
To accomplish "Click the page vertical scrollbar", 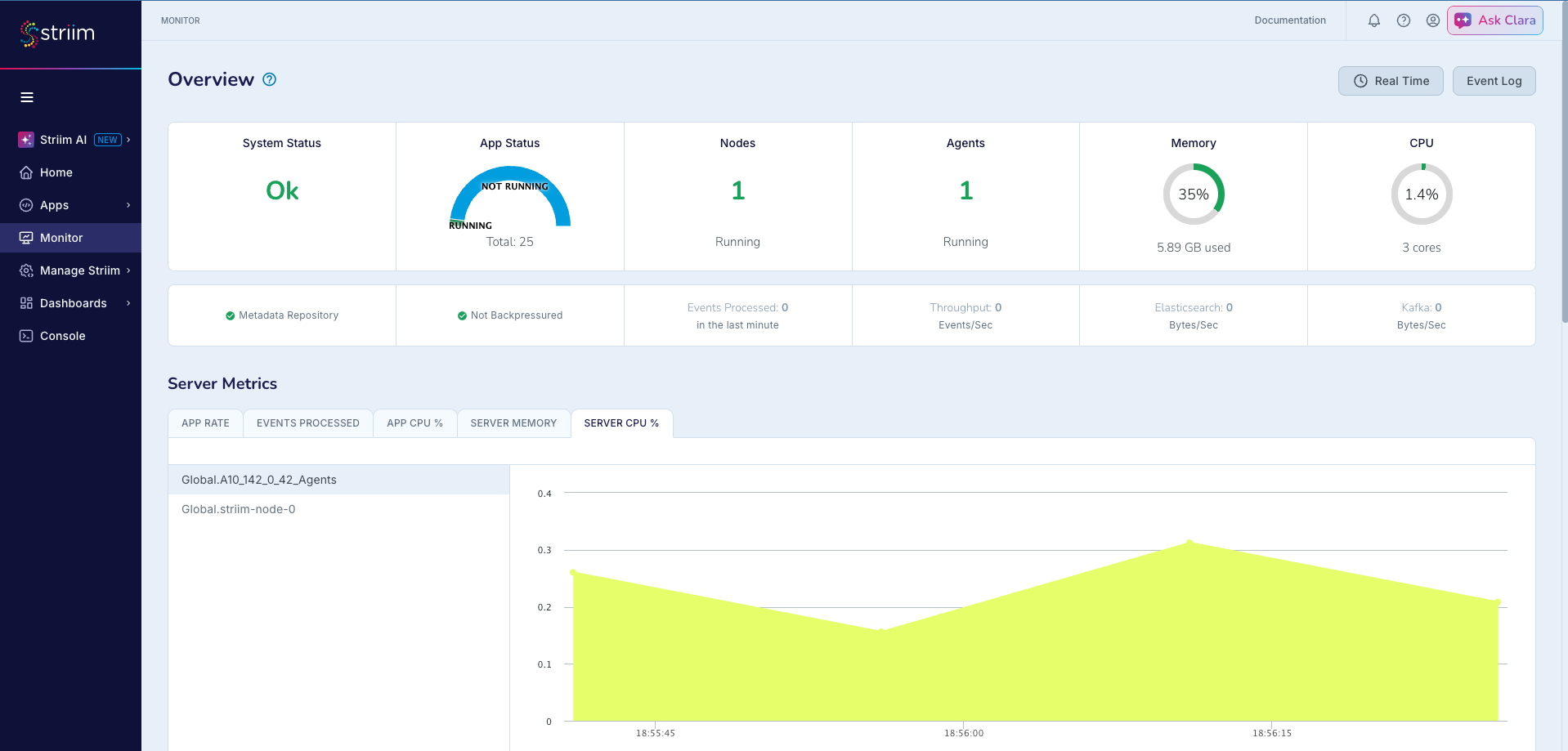I will [1564, 163].
